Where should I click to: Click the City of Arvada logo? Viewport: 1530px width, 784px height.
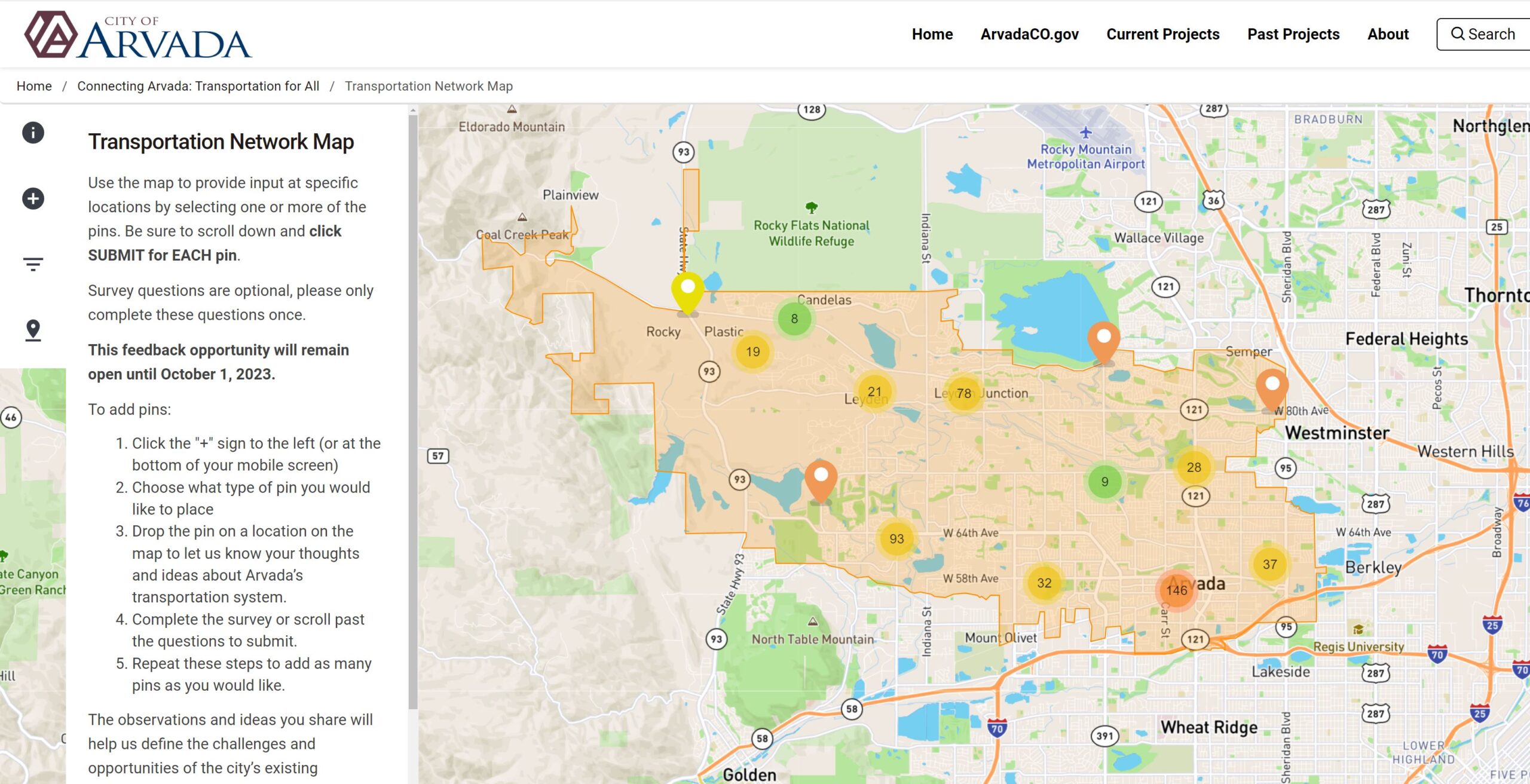(x=137, y=35)
